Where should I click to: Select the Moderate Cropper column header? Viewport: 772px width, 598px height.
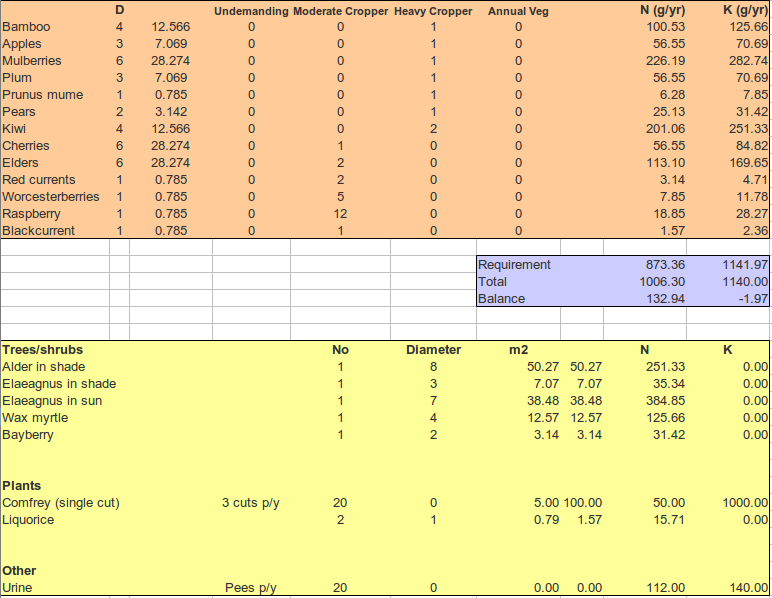(340, 11)
